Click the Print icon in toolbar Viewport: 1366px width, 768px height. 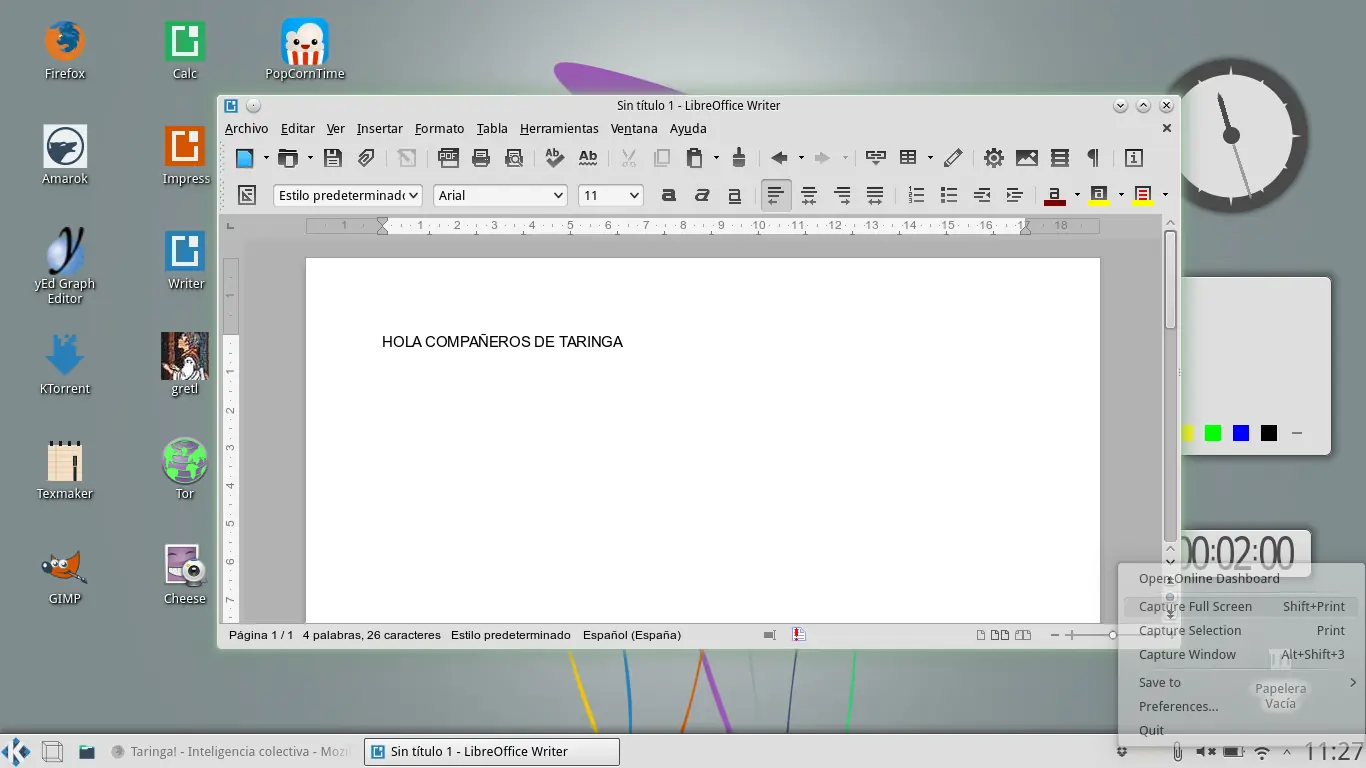tap(481, 158)
